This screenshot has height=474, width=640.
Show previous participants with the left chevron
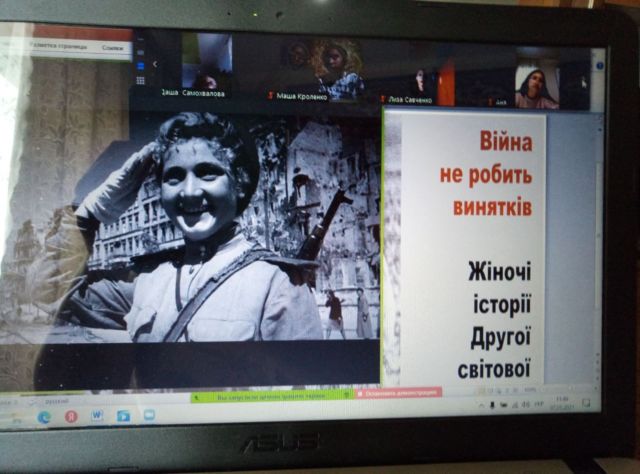coord(155,64)
